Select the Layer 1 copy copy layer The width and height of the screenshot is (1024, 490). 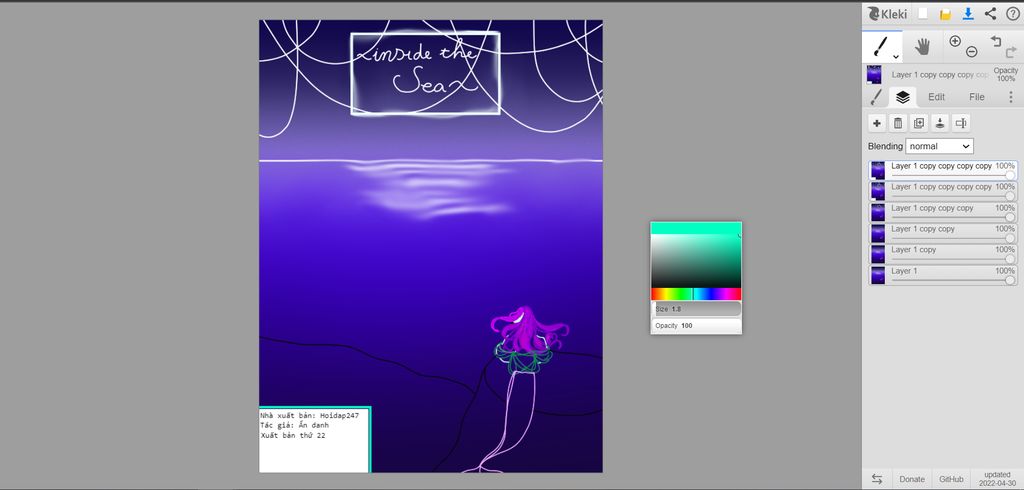pos(942,233)
